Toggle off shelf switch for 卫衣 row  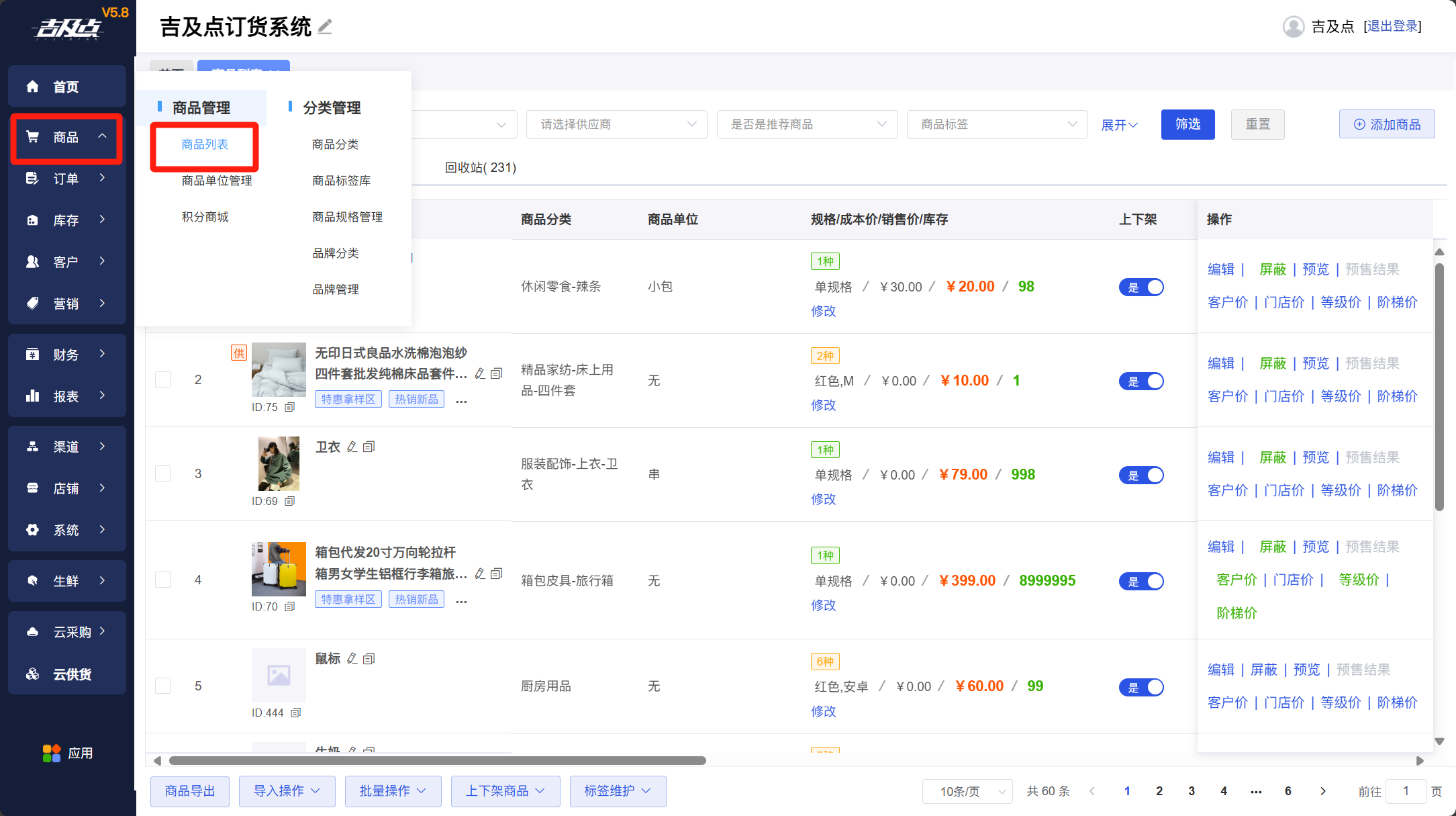(x=1140, y=475)
